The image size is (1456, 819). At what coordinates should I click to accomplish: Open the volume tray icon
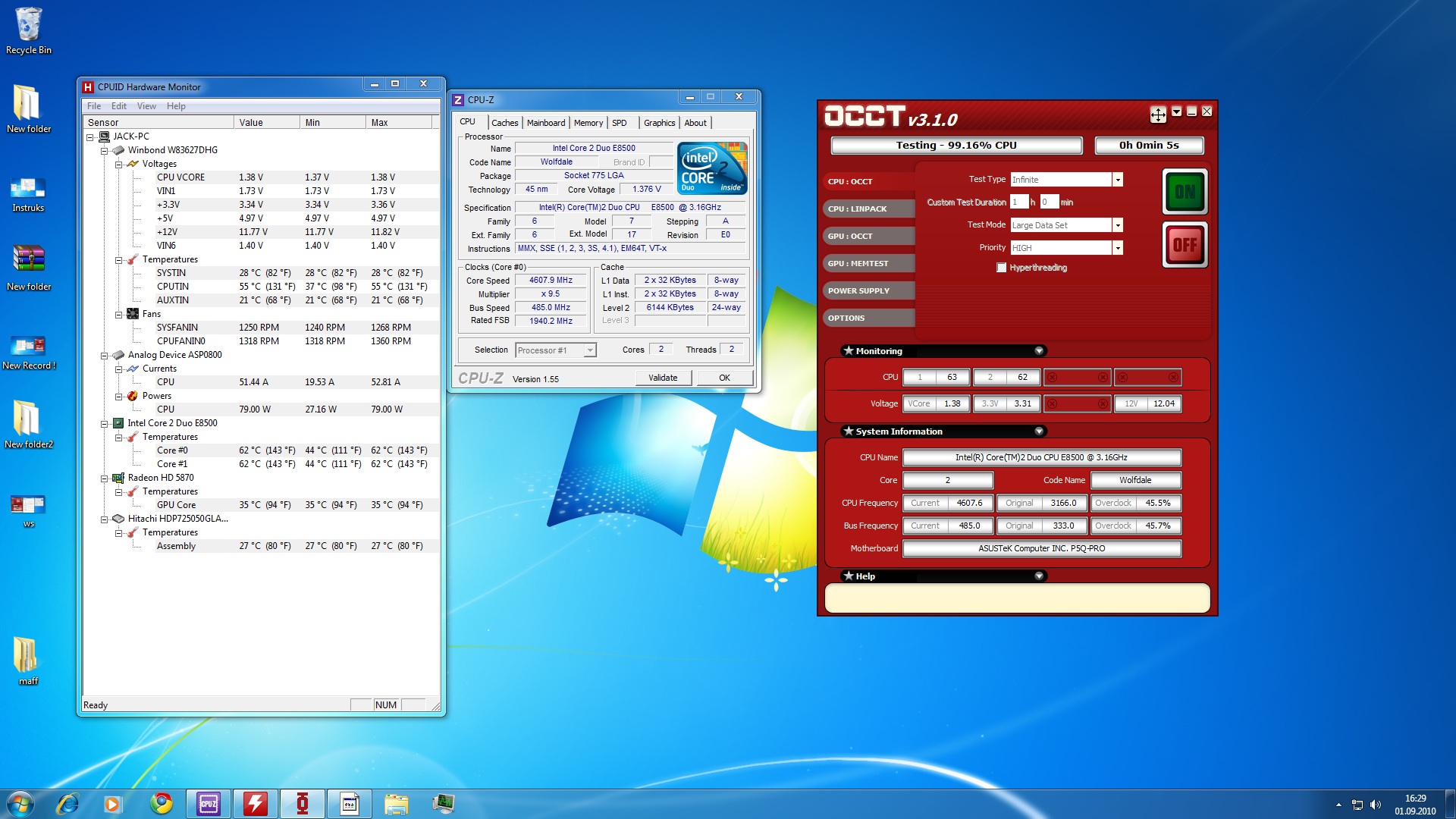[x=1376, y=805]
